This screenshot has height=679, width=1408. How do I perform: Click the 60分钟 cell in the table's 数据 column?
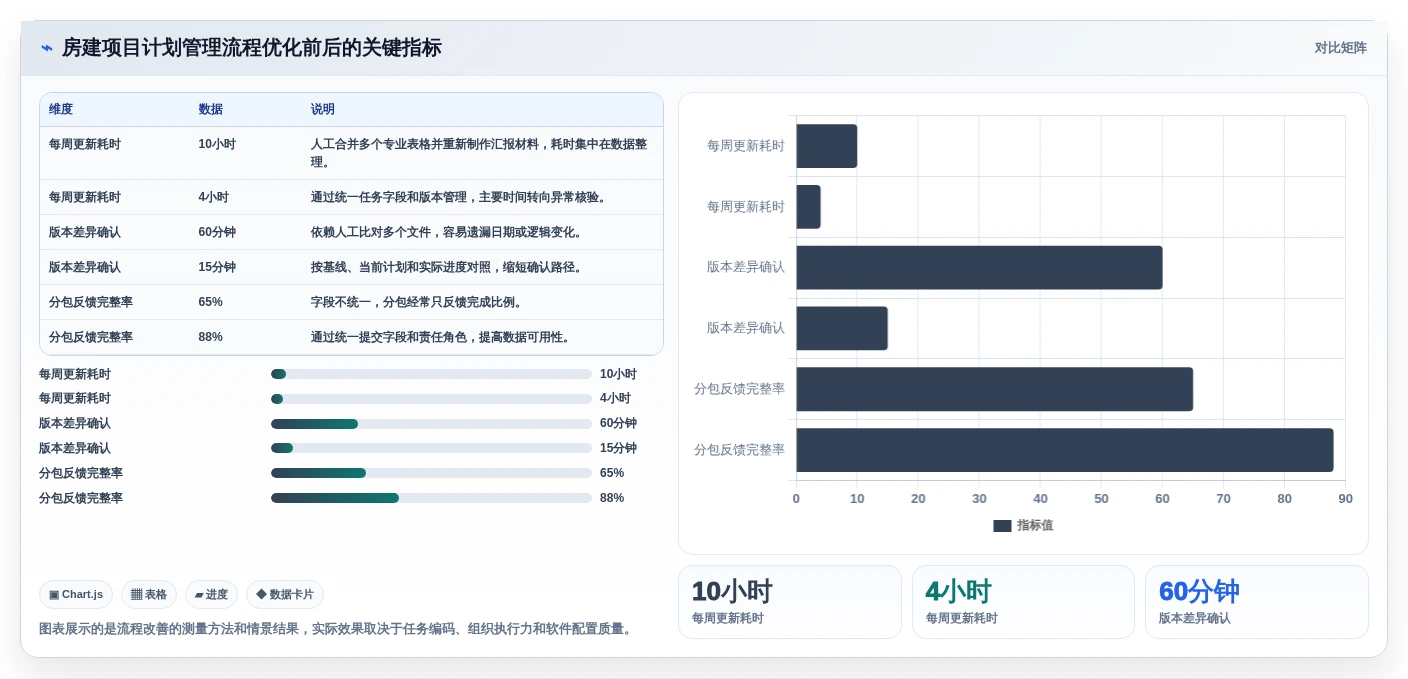point(217,232)
